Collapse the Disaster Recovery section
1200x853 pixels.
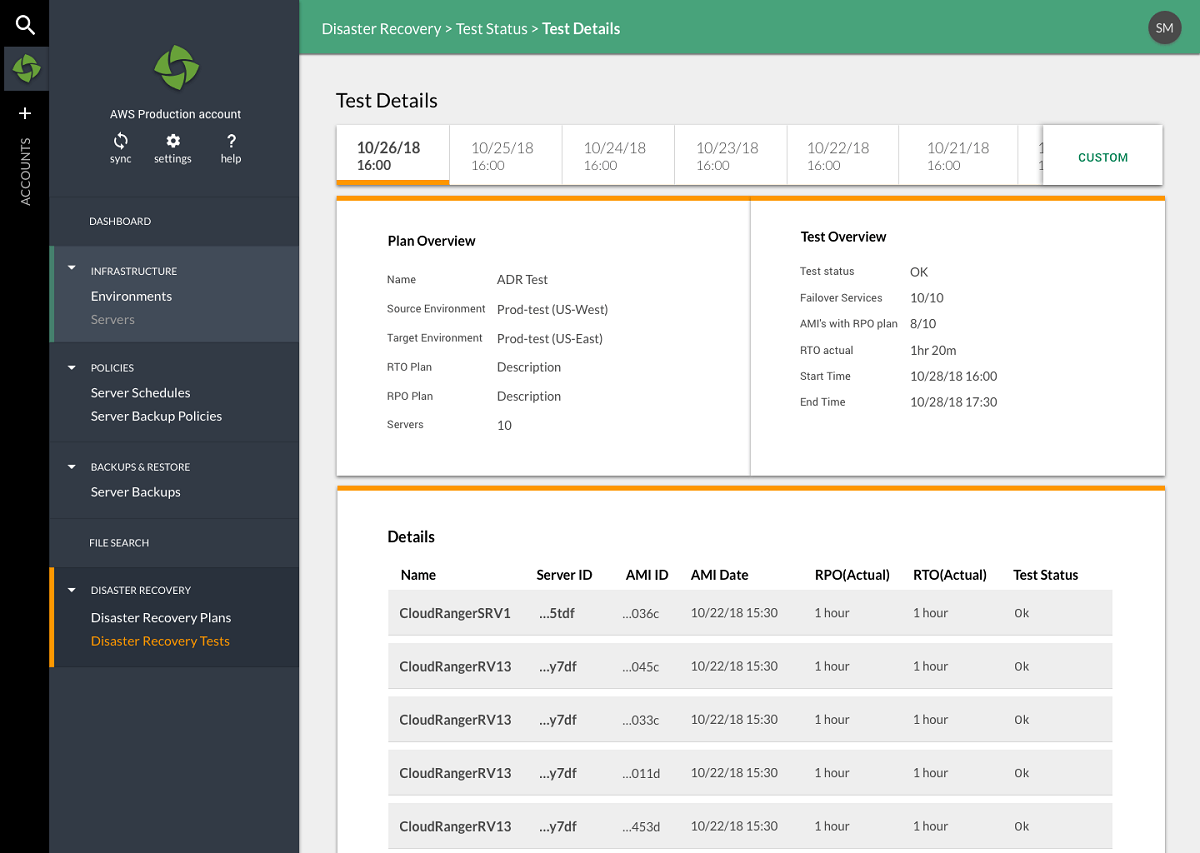pos(71,590)
